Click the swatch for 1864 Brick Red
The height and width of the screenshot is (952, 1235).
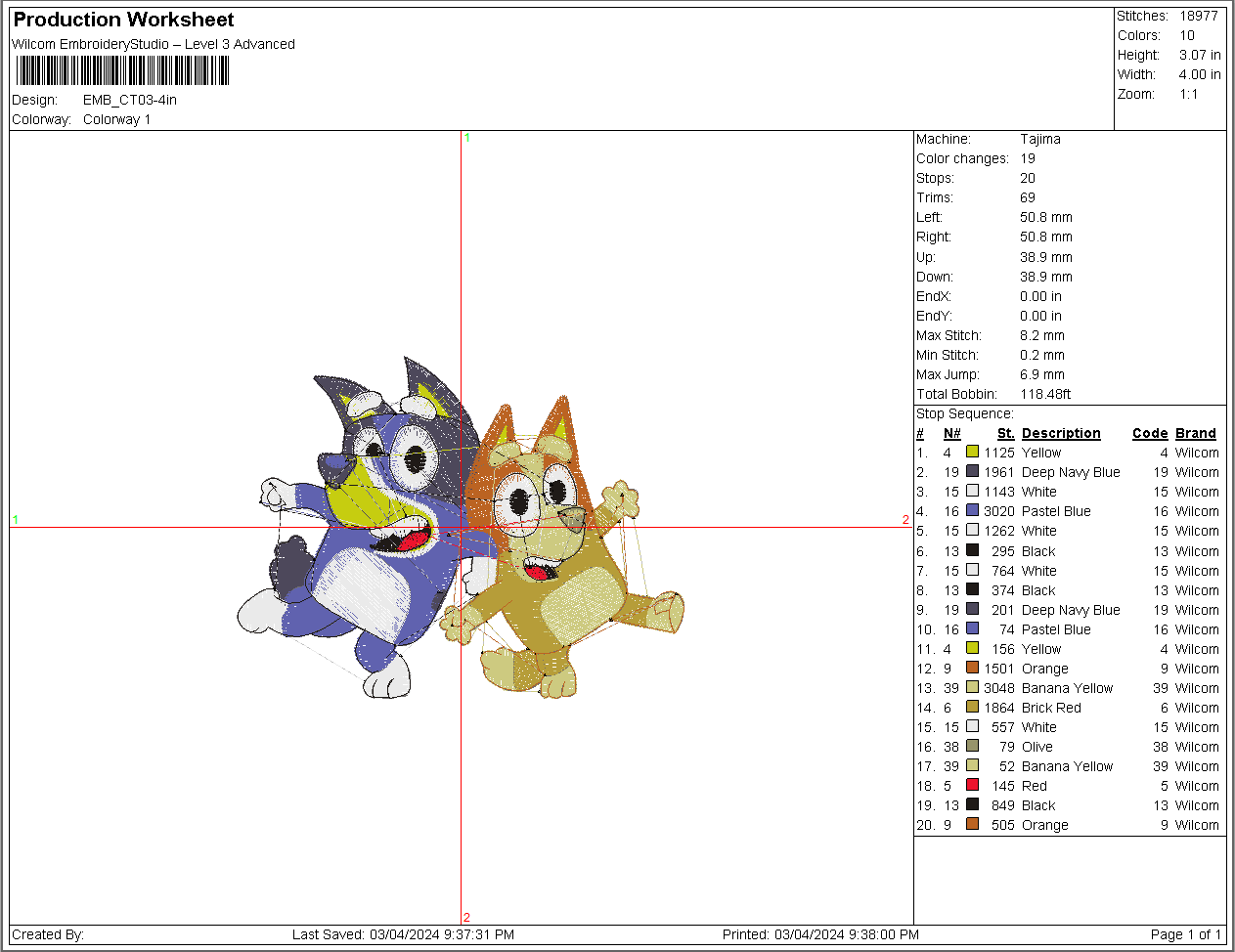coord(972,707)
